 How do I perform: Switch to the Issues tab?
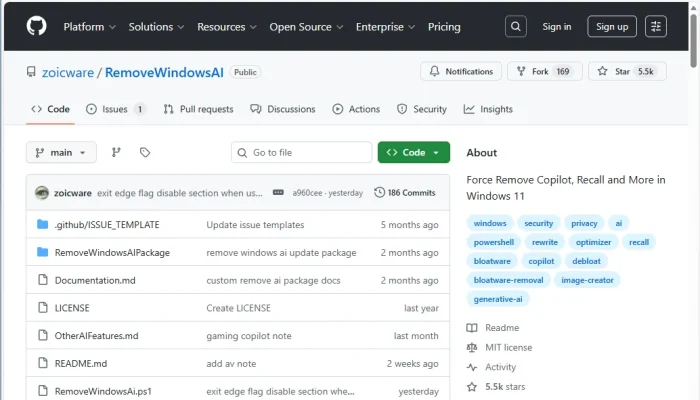tap(116, 109)
